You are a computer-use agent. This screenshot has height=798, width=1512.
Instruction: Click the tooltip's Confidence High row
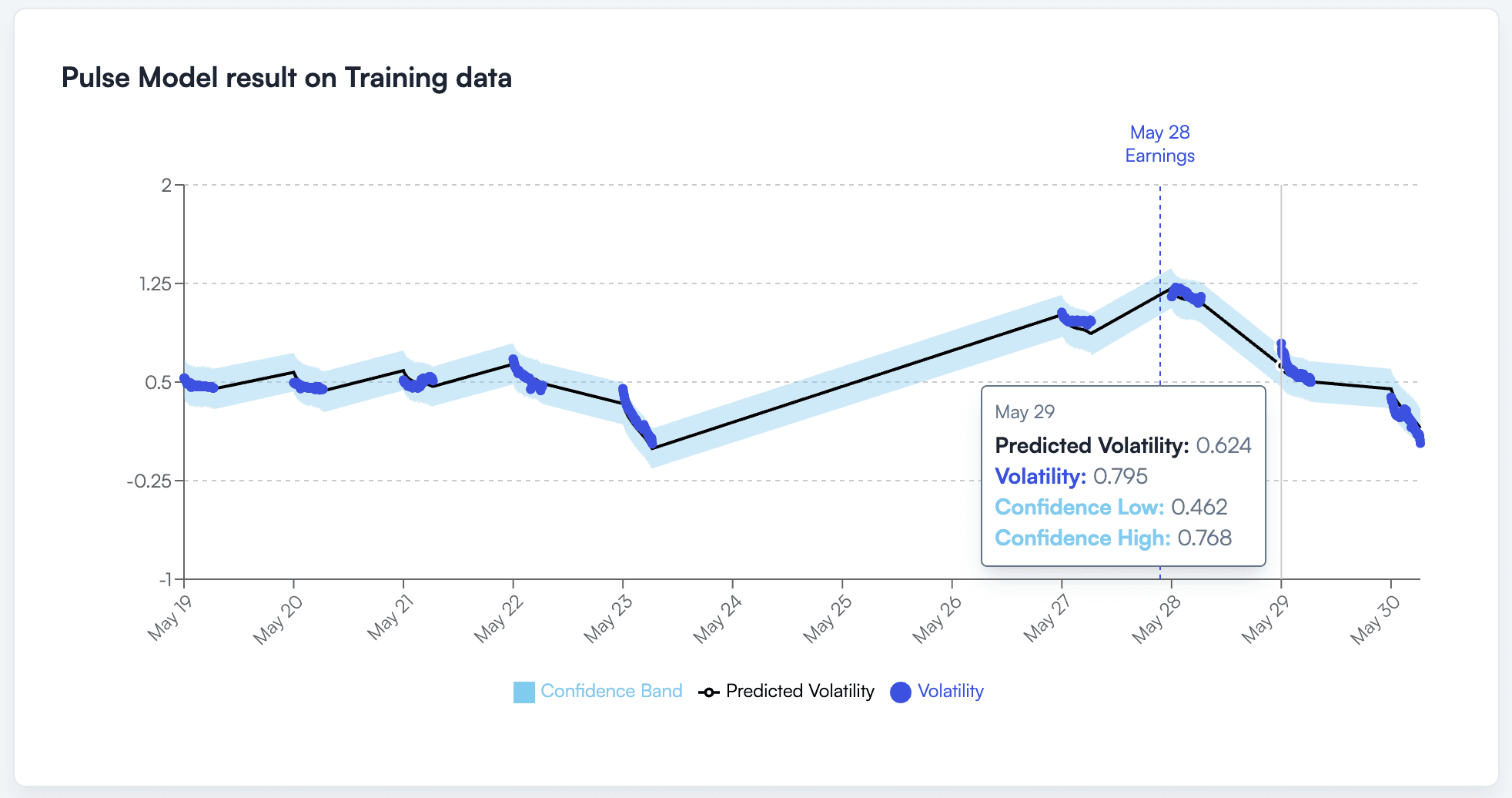click(1113, 538)
